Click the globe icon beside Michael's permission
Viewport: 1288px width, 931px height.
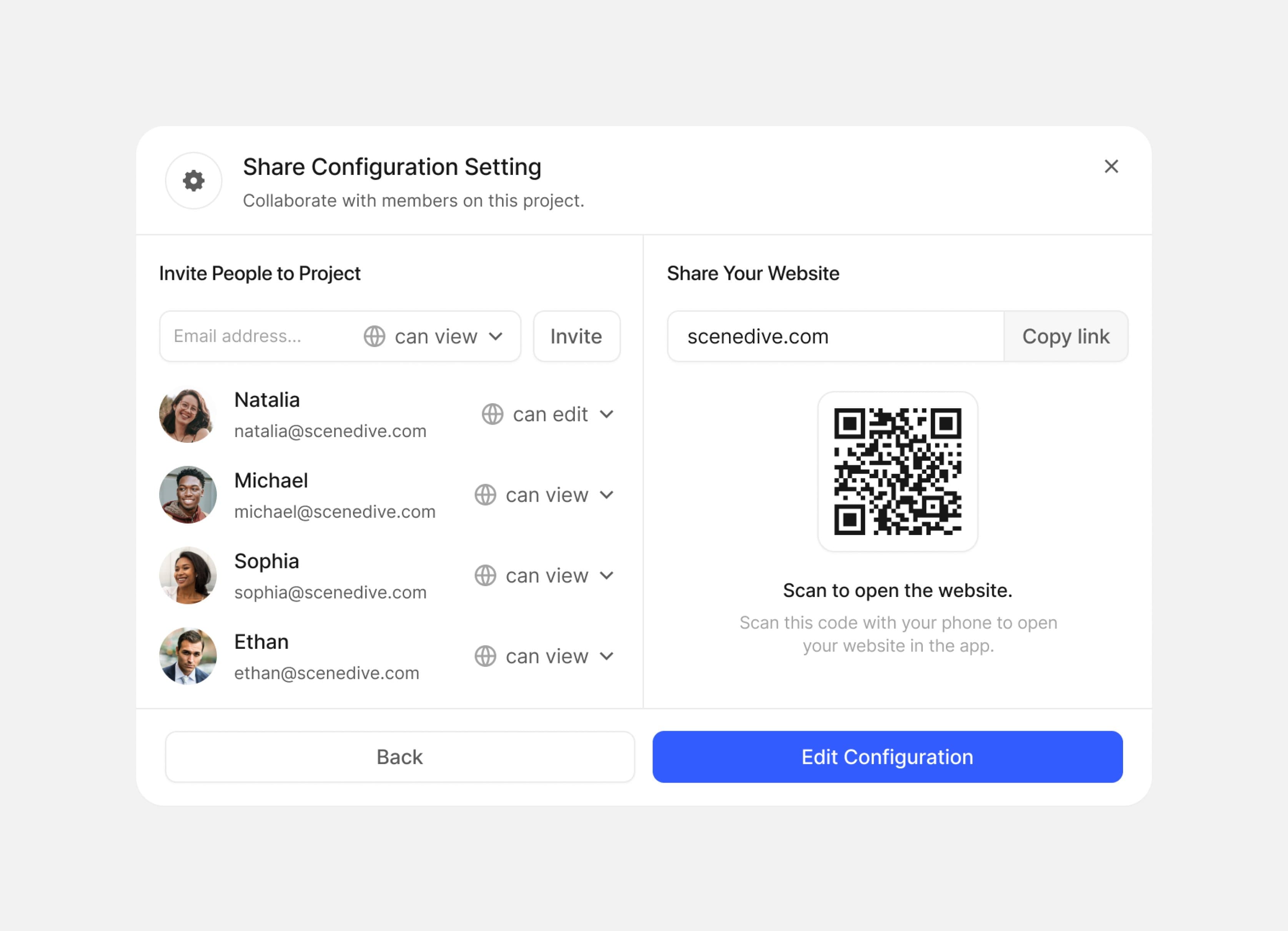point(486,495)
